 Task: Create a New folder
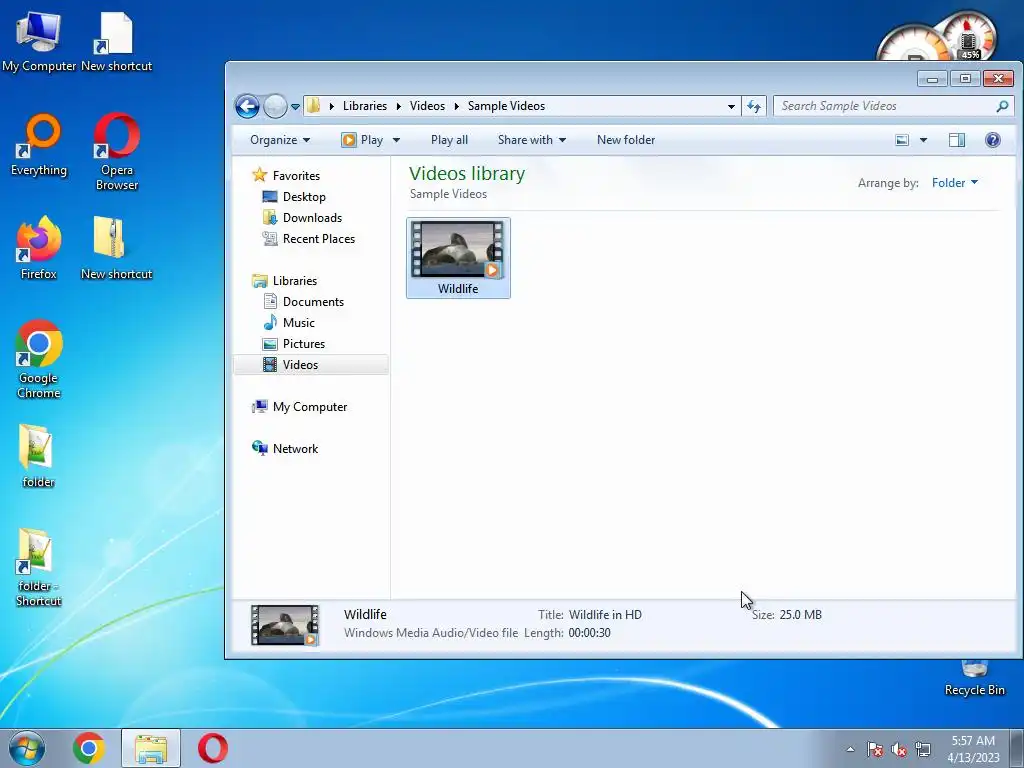click(626, 140)
